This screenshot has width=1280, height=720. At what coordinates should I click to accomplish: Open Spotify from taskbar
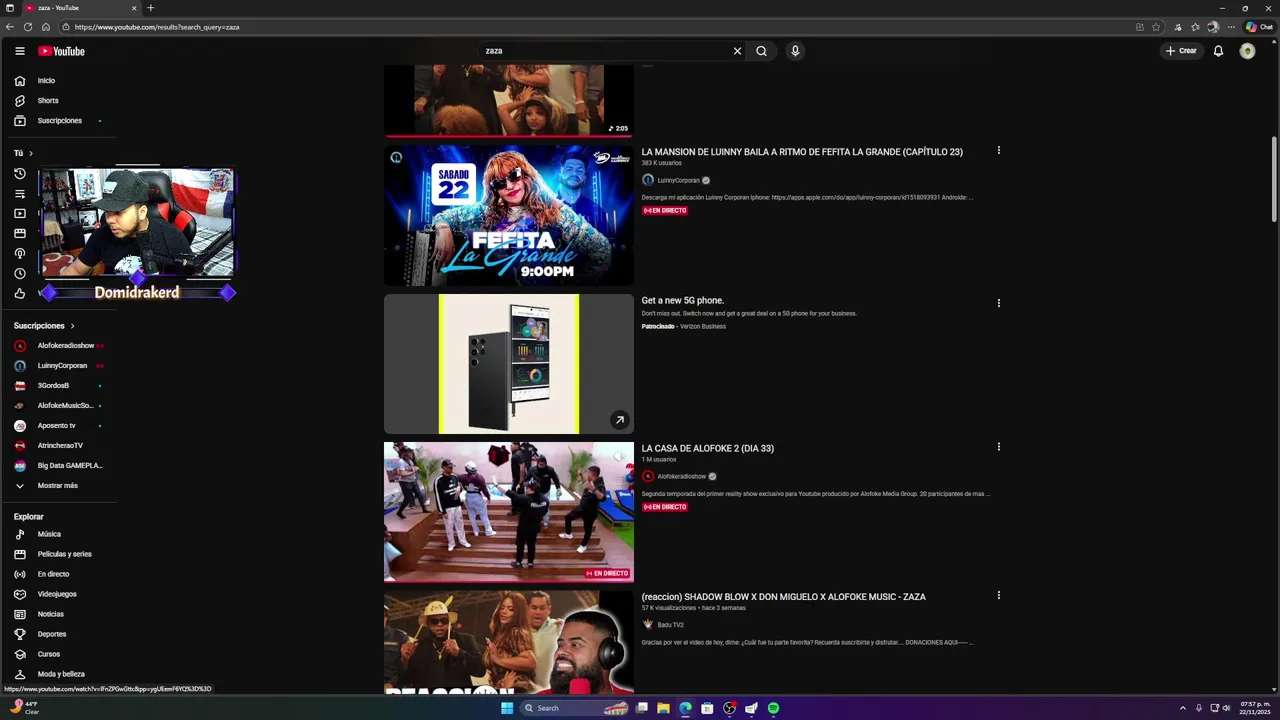(x=773, y=708)
